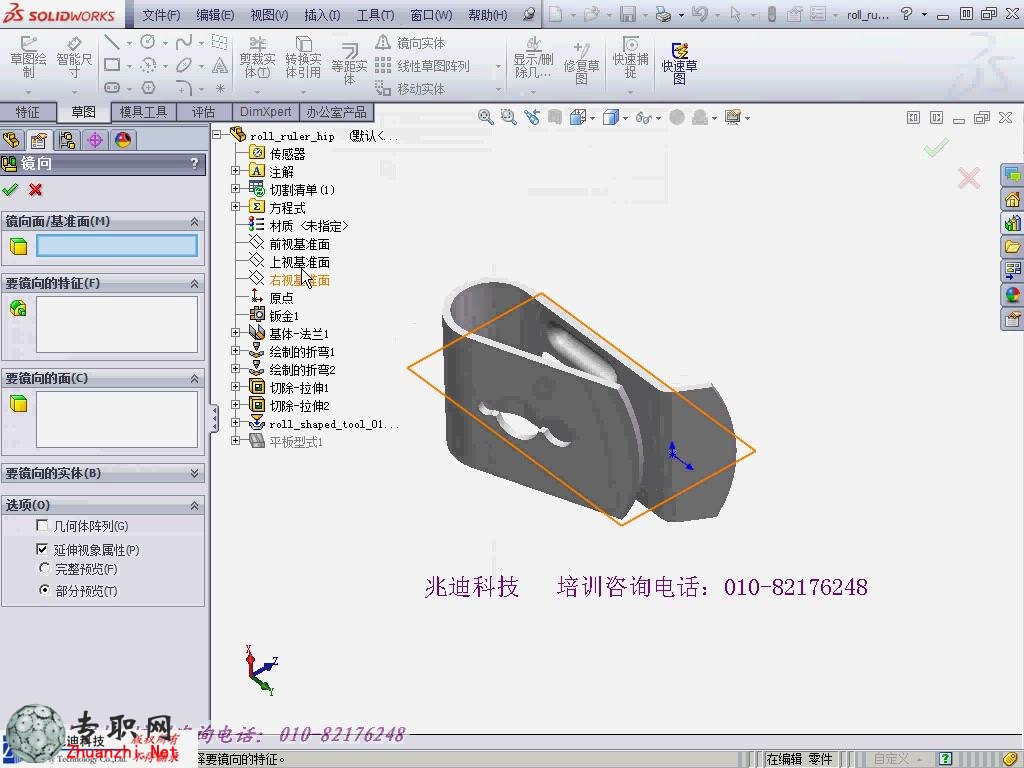Image resolution: width=1024 pixels, height=768 pixels.
Task: Open the File (文件) menu
Action: pyautogui.click(x=161, y=14)
